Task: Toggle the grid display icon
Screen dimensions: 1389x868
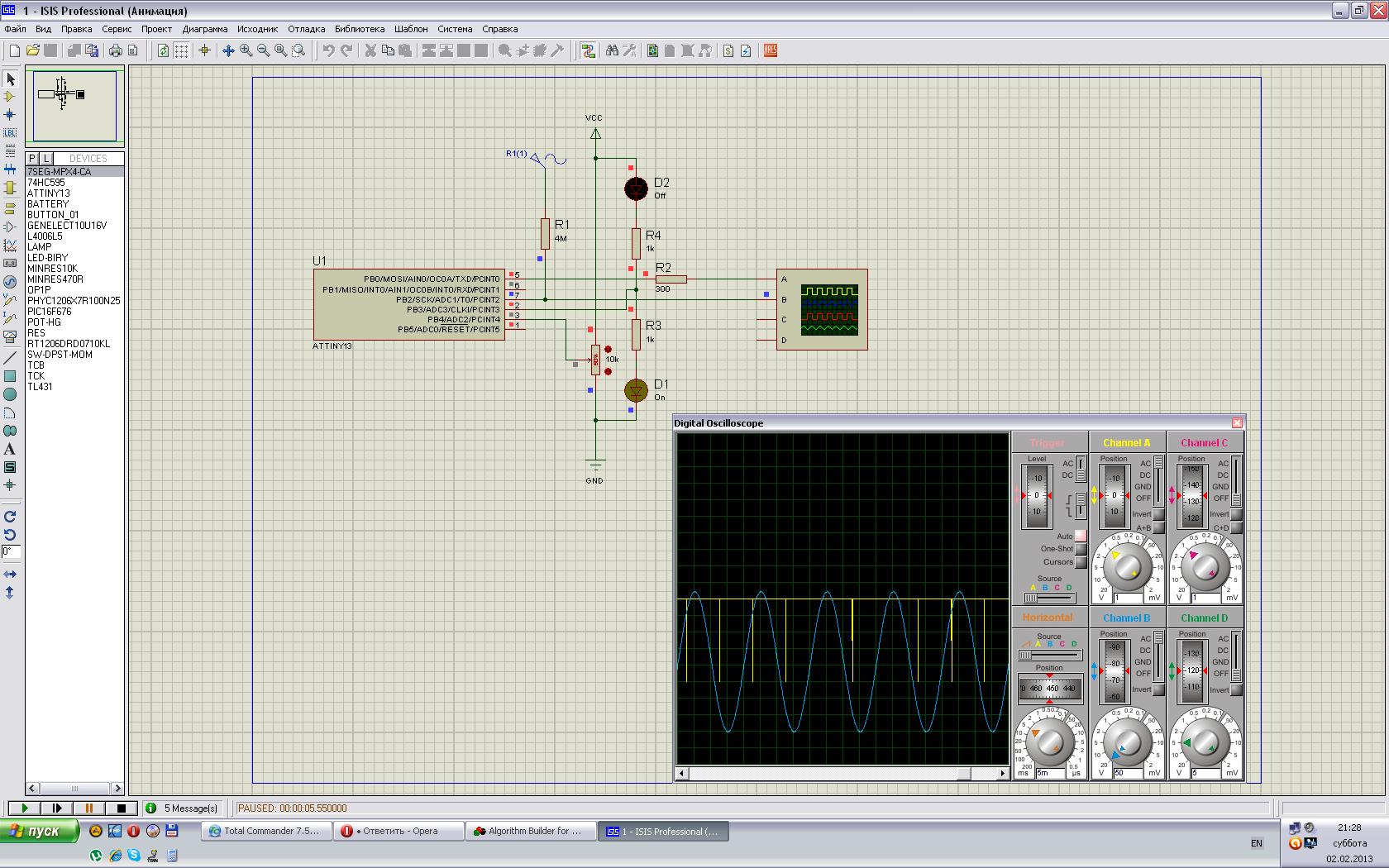Action: 181,51
